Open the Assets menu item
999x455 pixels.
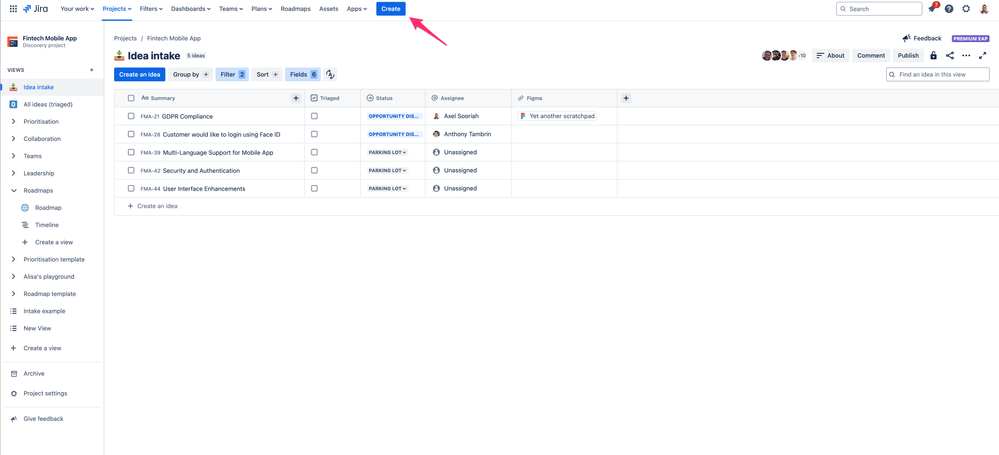tap(329, 9)
